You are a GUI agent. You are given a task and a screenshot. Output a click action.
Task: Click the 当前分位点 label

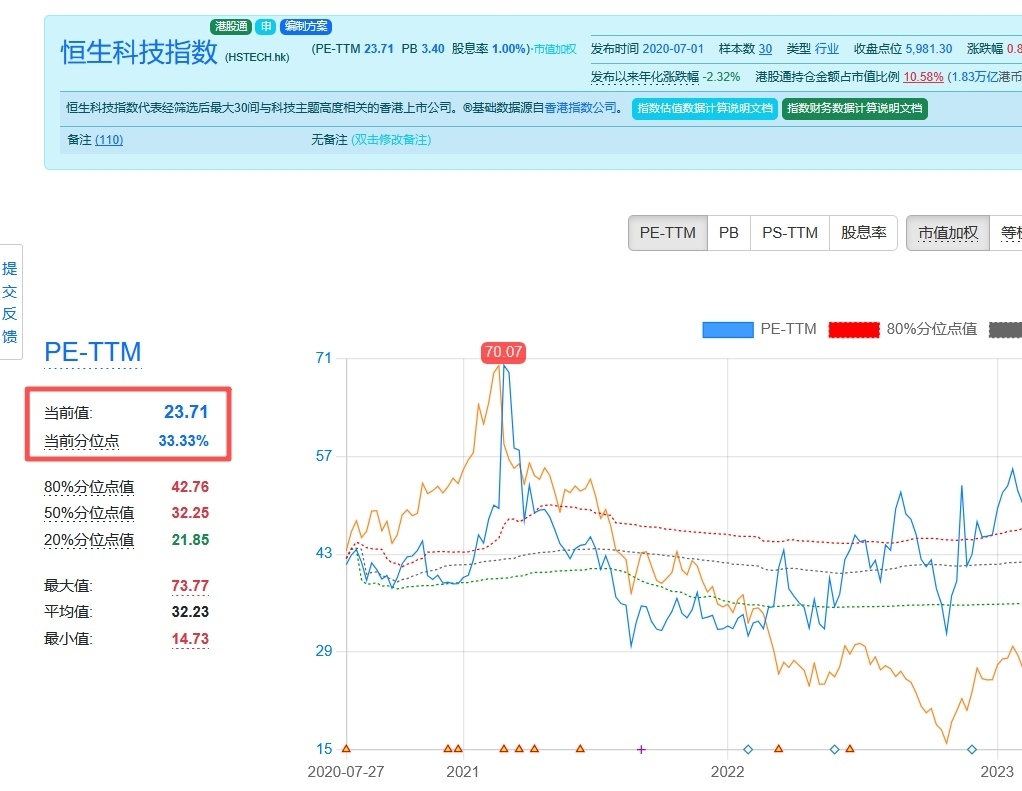point(81,441)
